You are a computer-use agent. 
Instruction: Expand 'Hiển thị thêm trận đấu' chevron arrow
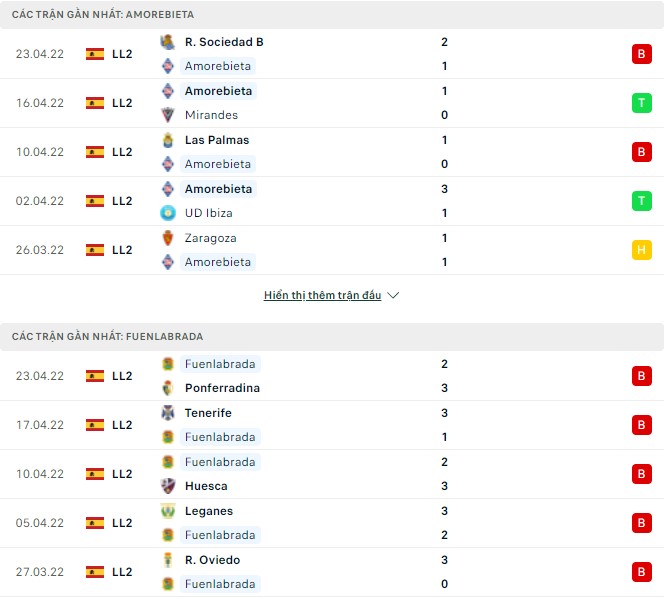393,295
